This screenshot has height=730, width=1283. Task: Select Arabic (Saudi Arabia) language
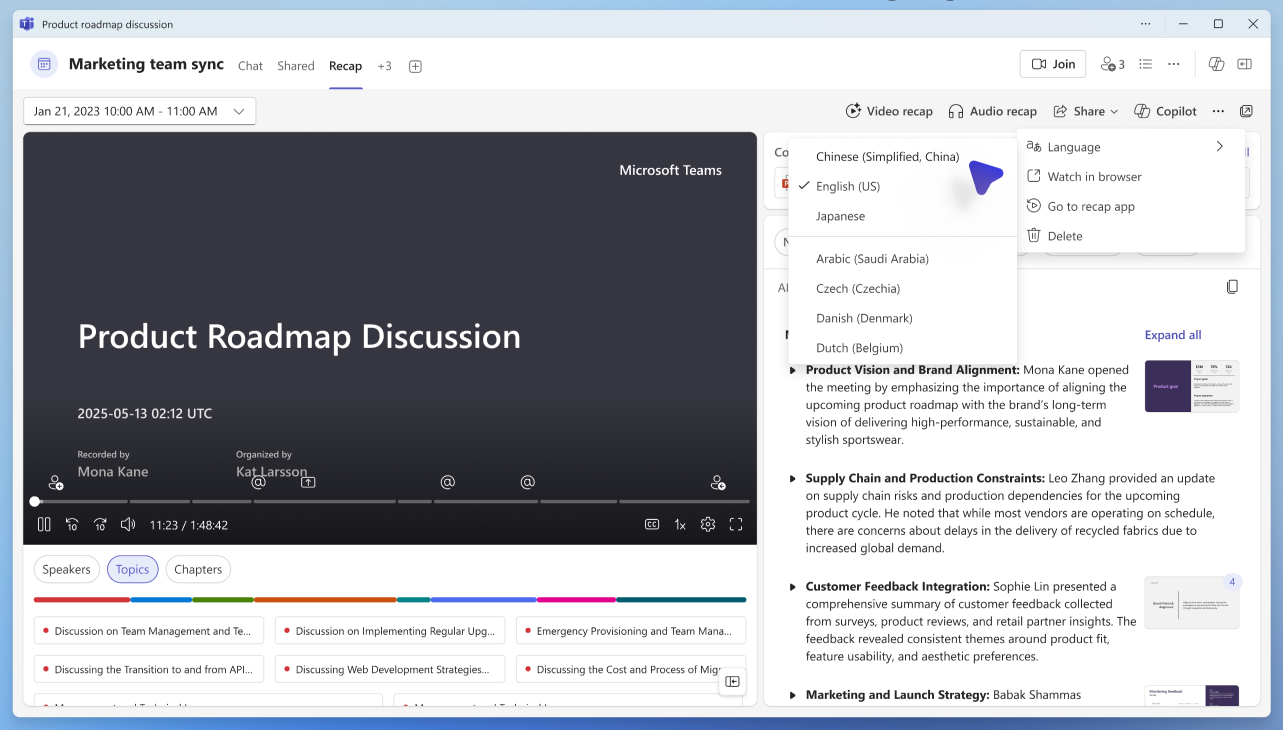pos(903,258)
